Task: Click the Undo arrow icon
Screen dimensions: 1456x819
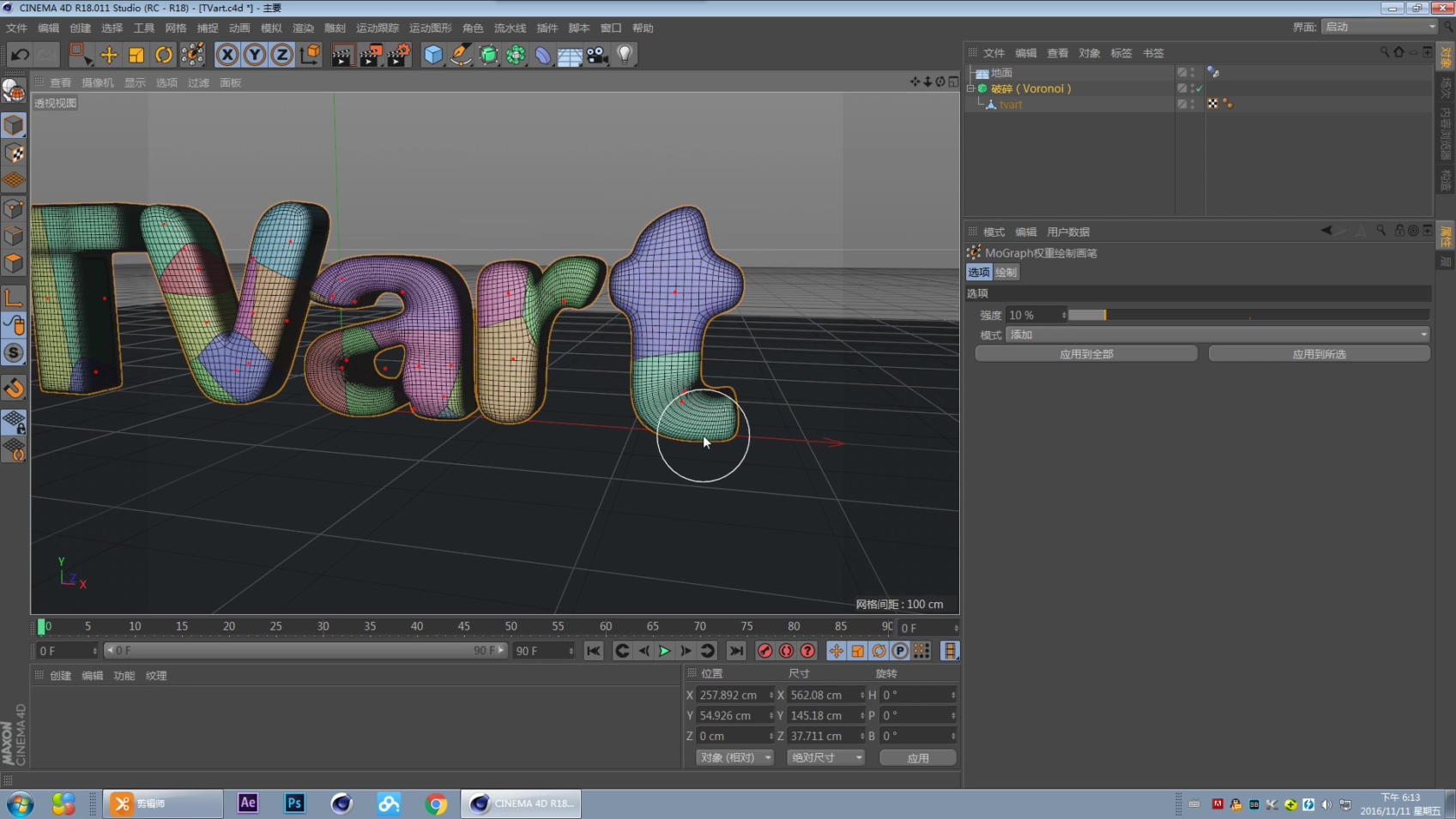Action: coord(20,55)
